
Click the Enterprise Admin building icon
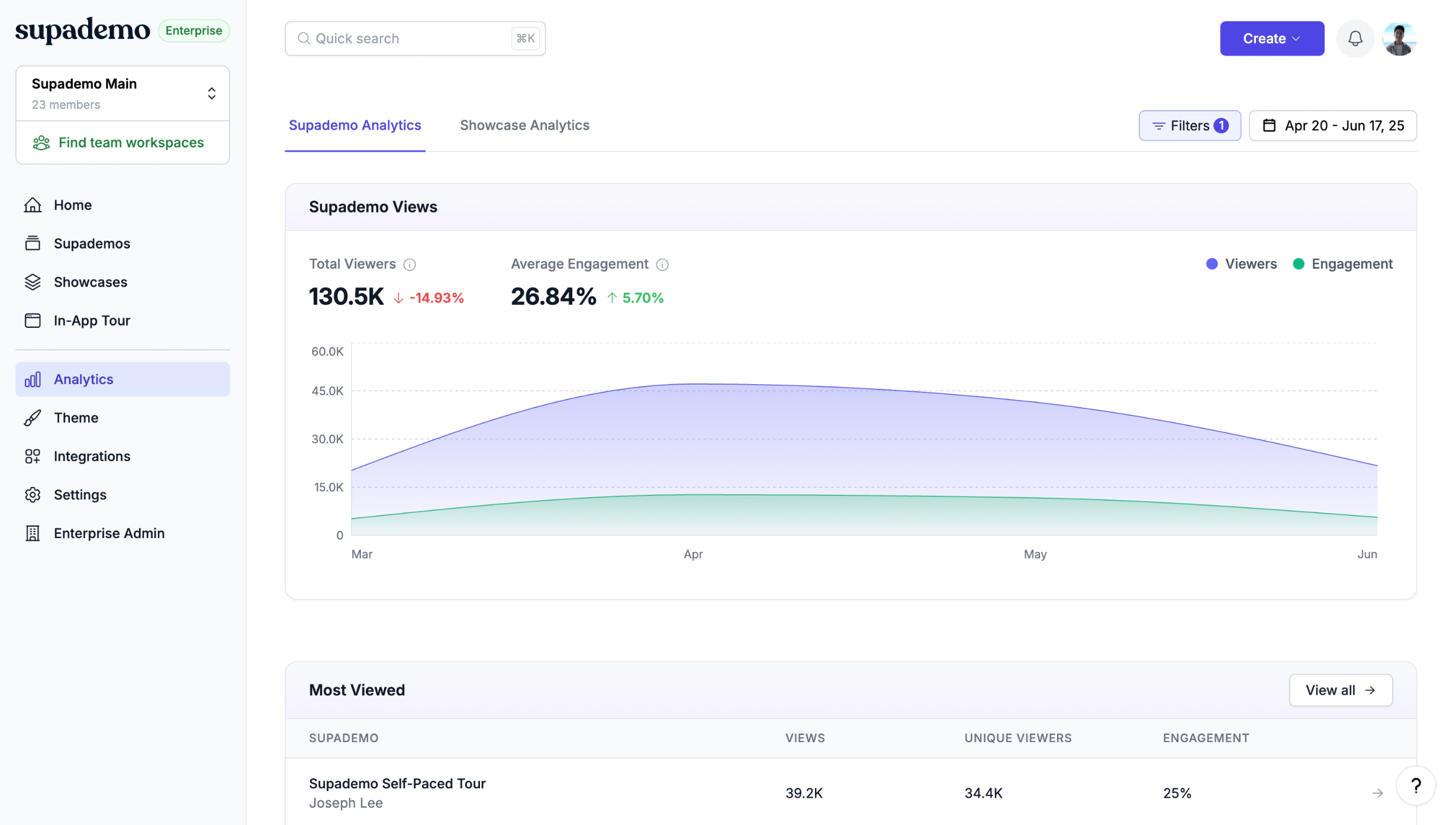click(x=33, y=533)
